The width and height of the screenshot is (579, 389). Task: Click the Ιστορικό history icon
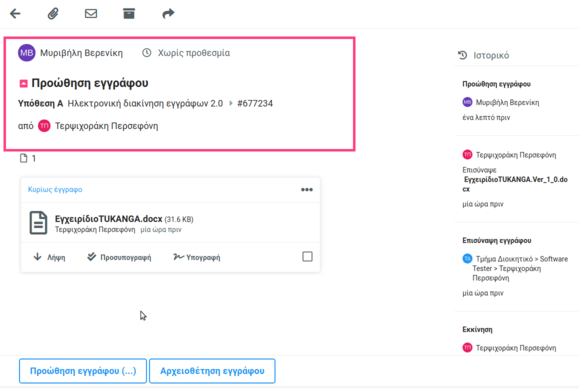coord(463,55)
